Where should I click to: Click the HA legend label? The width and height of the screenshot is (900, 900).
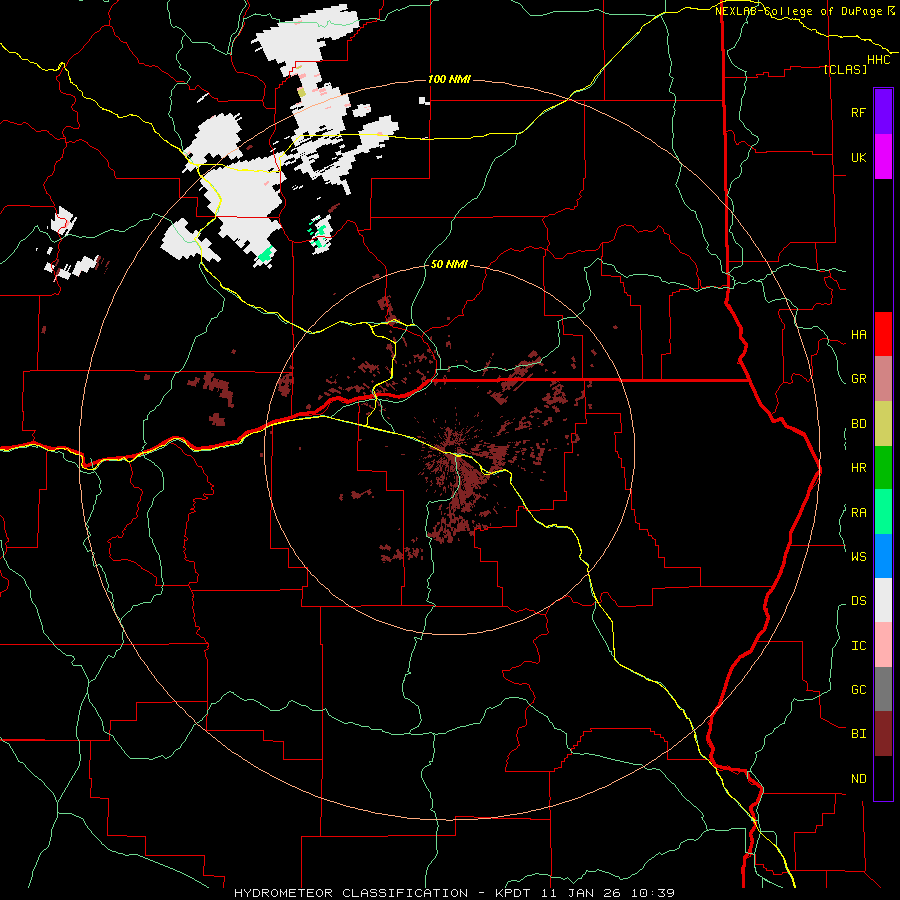858,335
